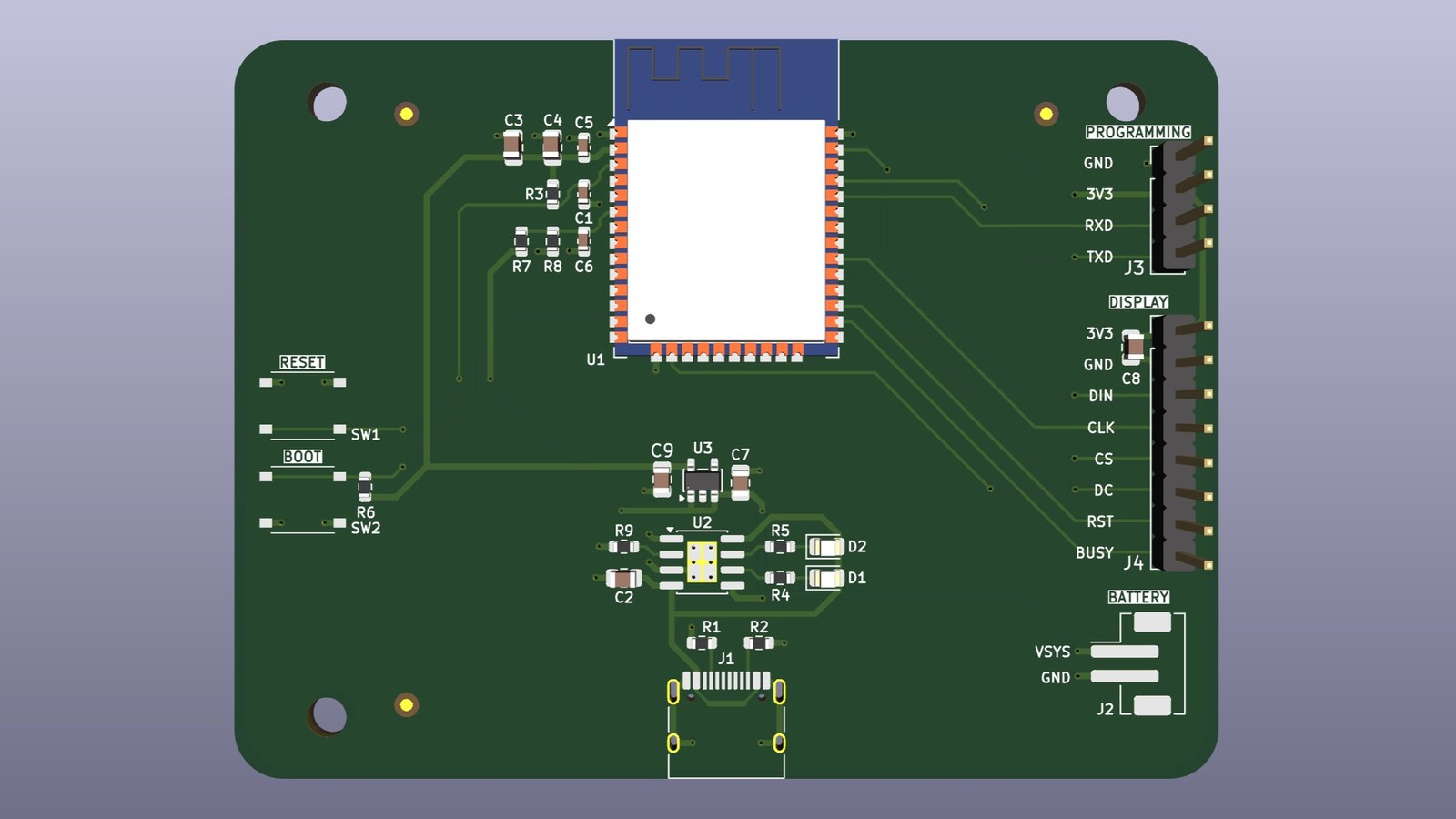Image resolution: width=1456 pixels, height=819 pixels.
Task: Select the R9 resistor
Action: 623,547
